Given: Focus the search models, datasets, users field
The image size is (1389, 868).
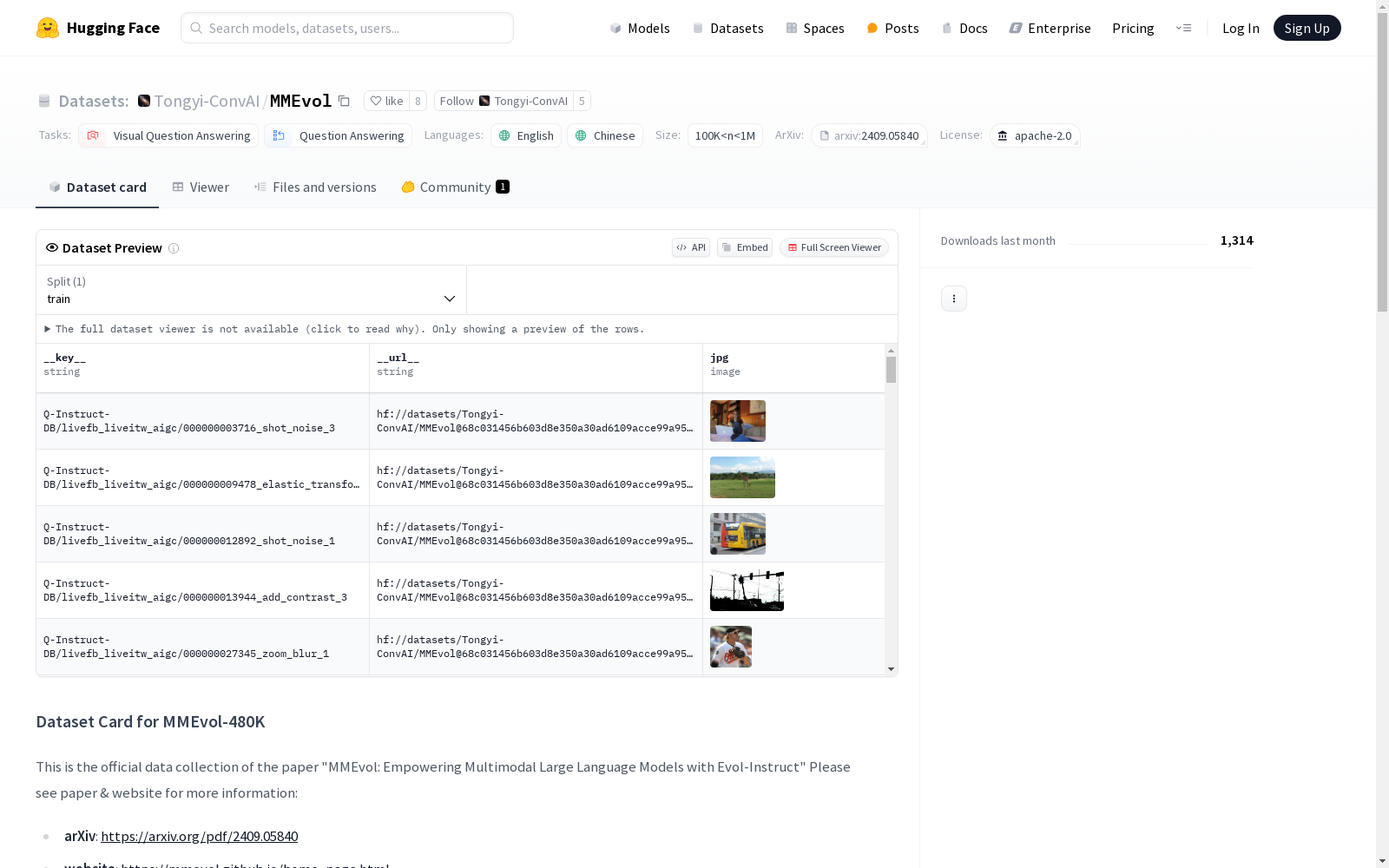Looking at the screenshot, I should click(347, 28).
